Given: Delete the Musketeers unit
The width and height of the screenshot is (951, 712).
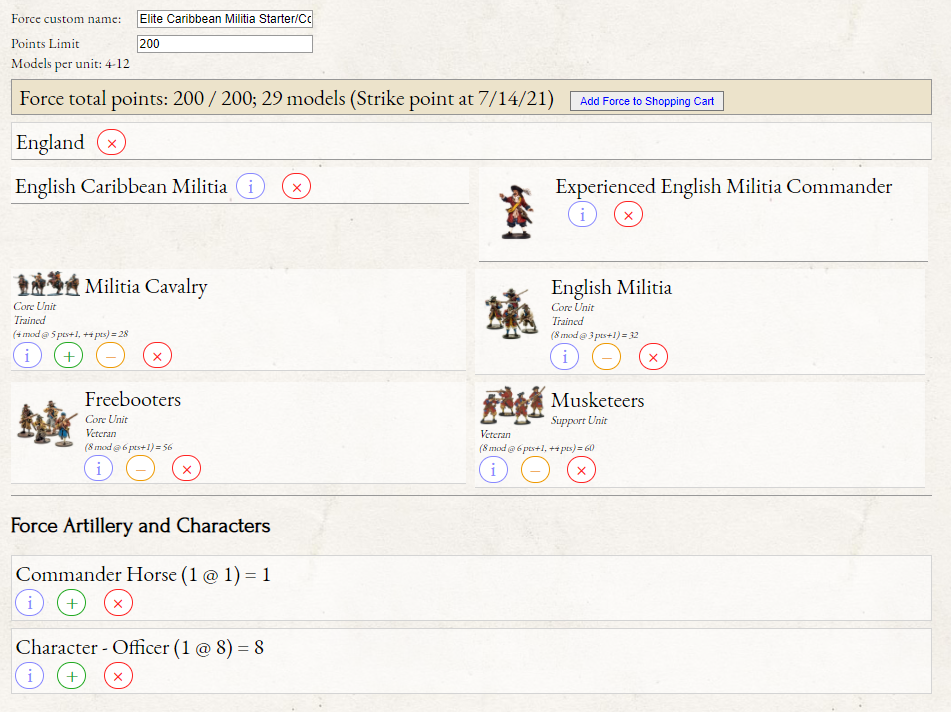Looking at the screenshot, I should click(581, 469).
